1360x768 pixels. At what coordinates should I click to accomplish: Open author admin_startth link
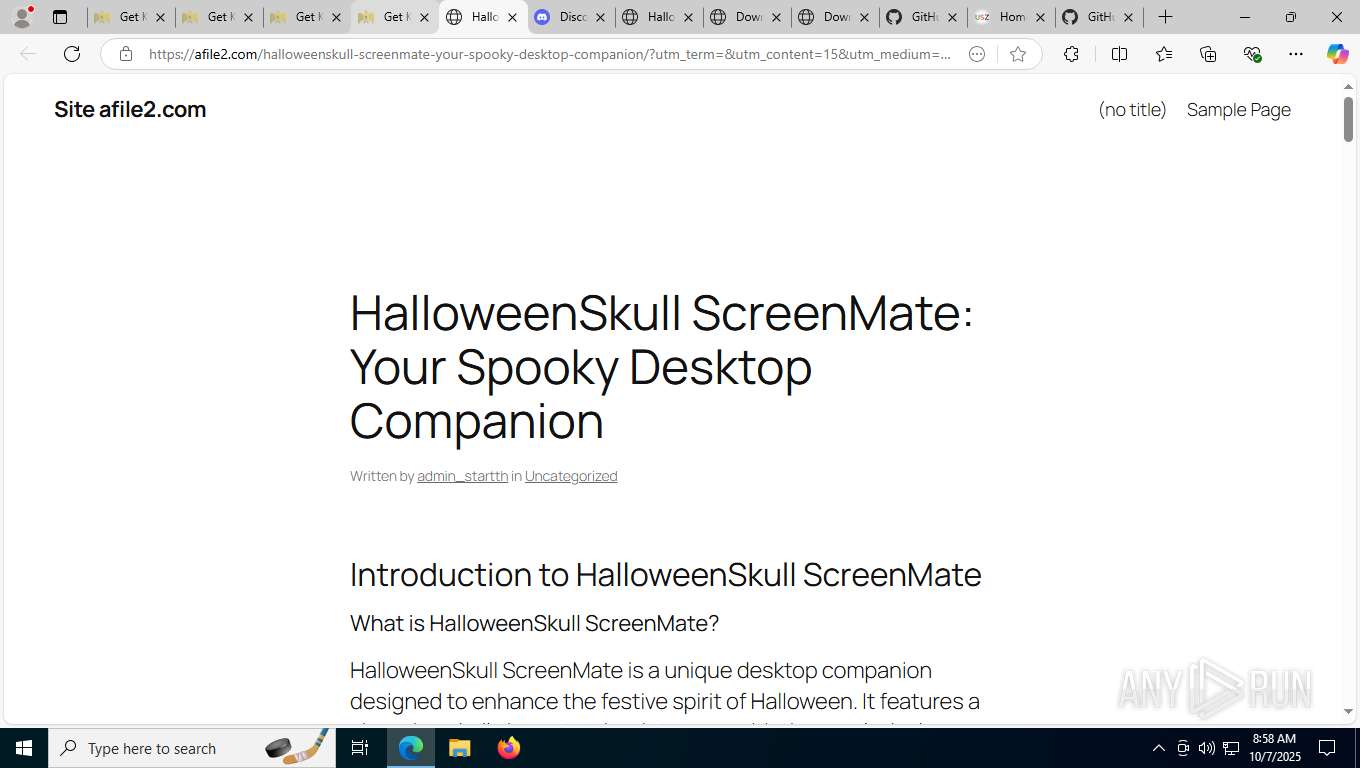coord(462,476)
